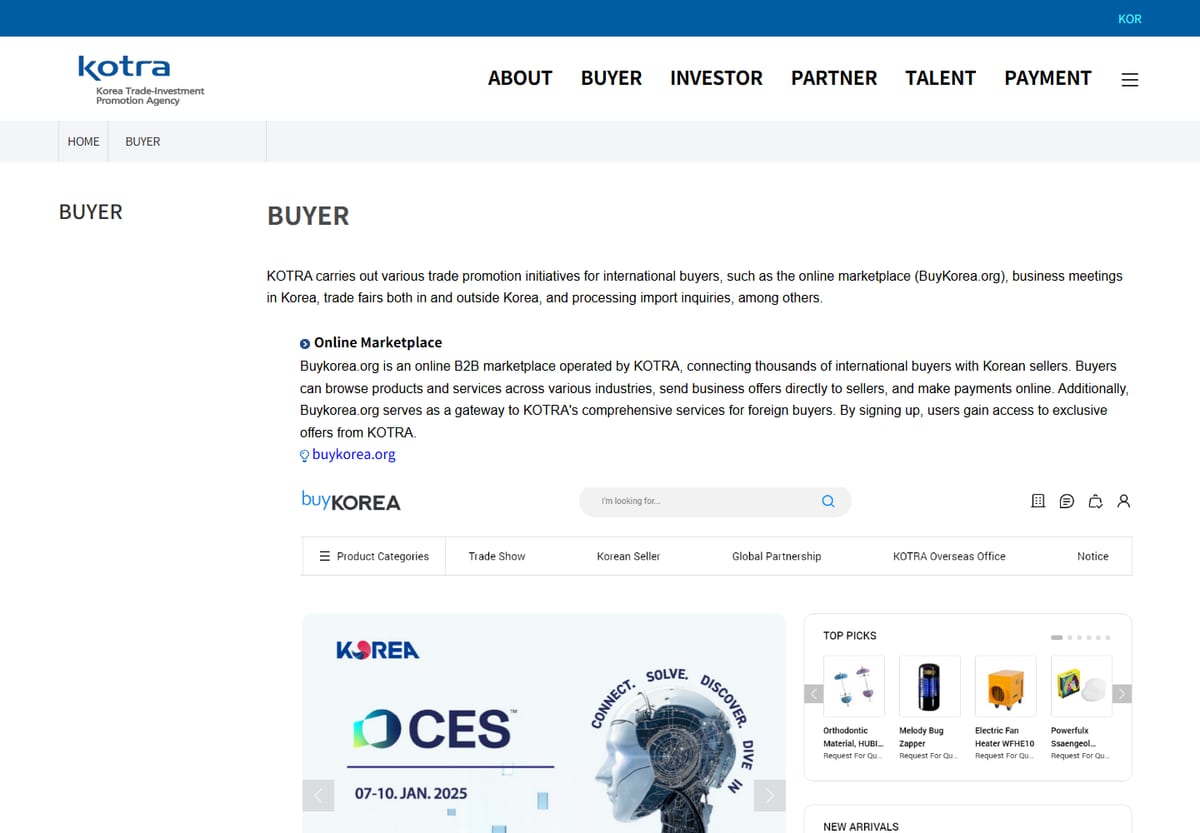The height and width of the screenshot is (833, 1200).
Task: Click BUYER in the breadcrumb
Action: click(x=143, y=142)
